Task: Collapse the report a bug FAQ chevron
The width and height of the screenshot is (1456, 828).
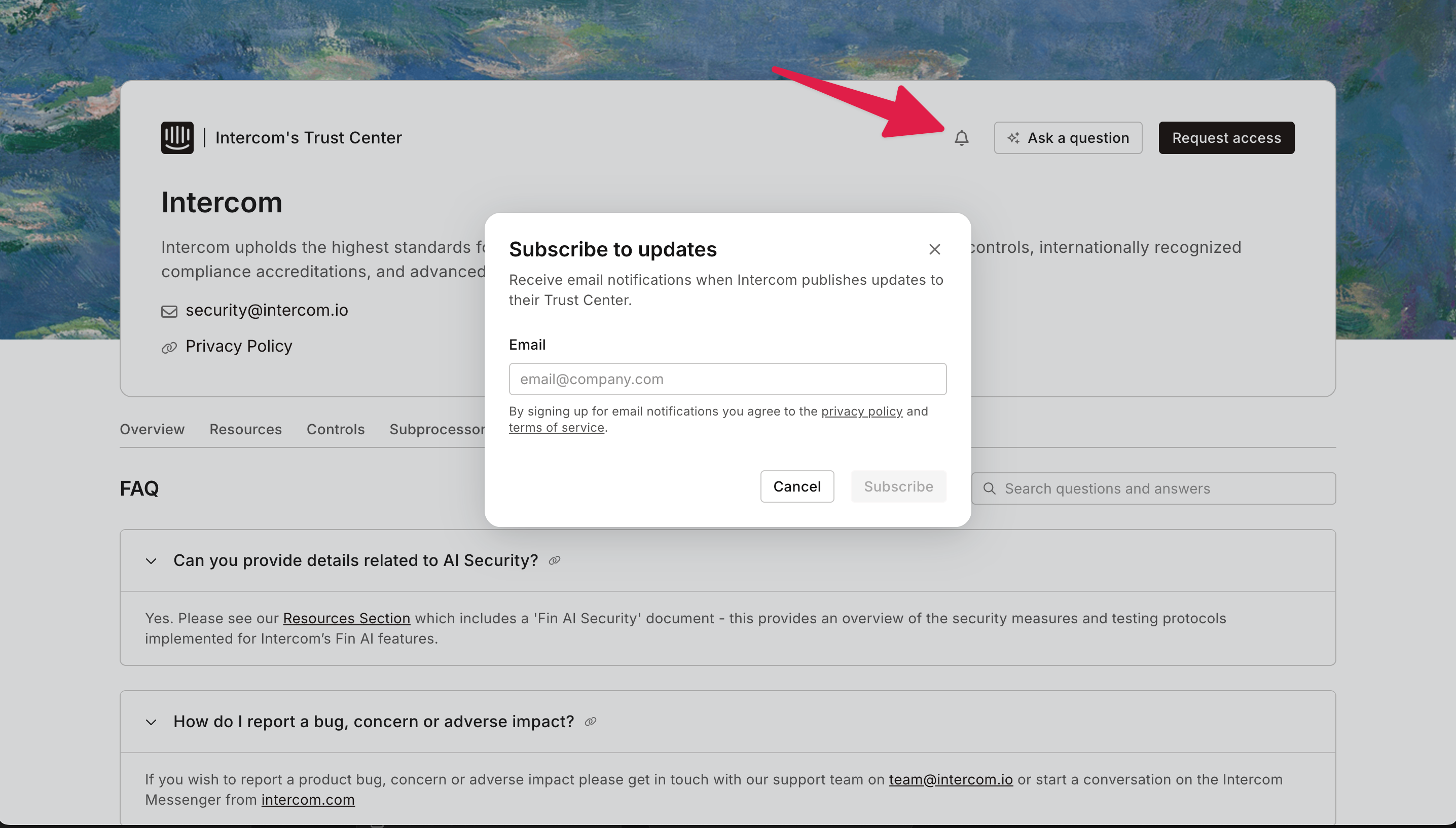Action: click(151, 722)
